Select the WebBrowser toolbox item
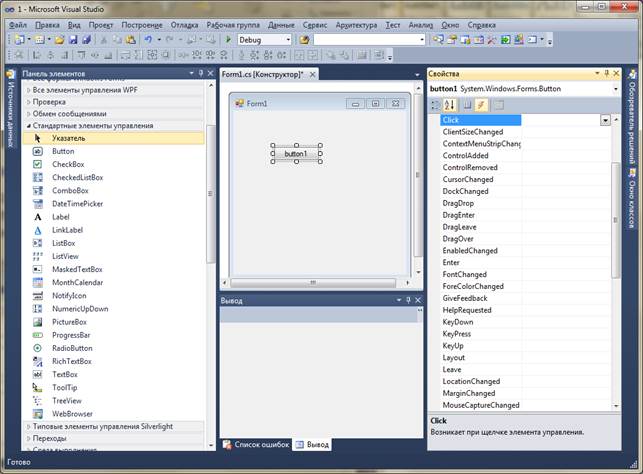This screenshot has height=474, width=643. pos(71,413)
